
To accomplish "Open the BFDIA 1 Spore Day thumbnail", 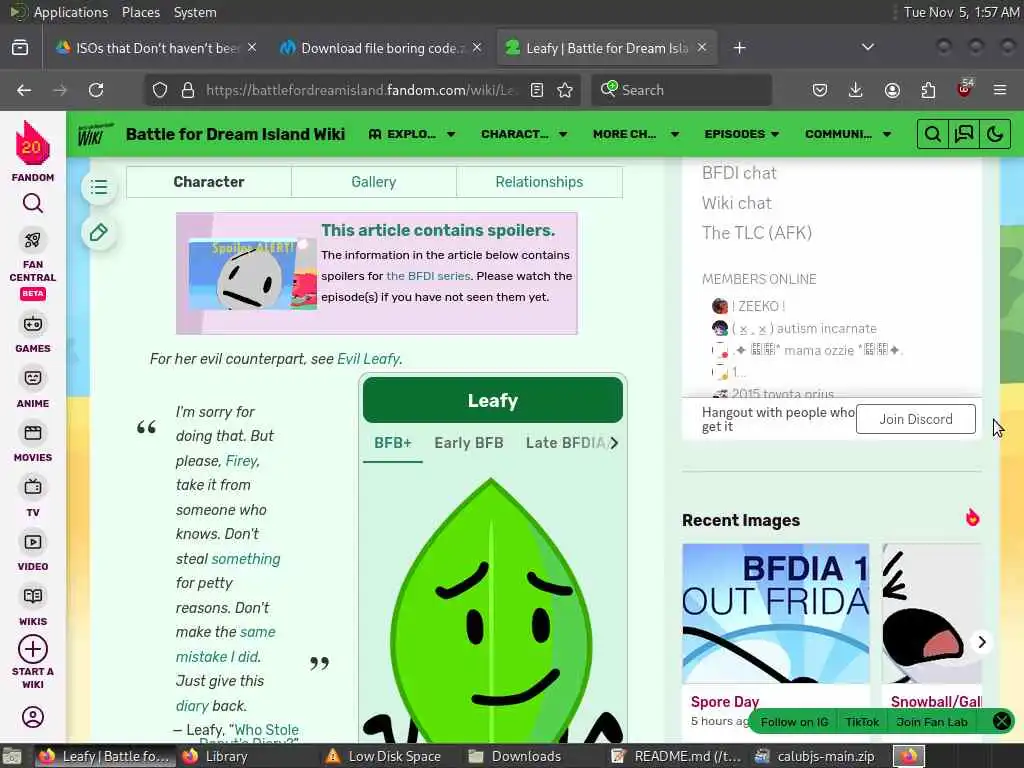I will (x=776, y=614).
